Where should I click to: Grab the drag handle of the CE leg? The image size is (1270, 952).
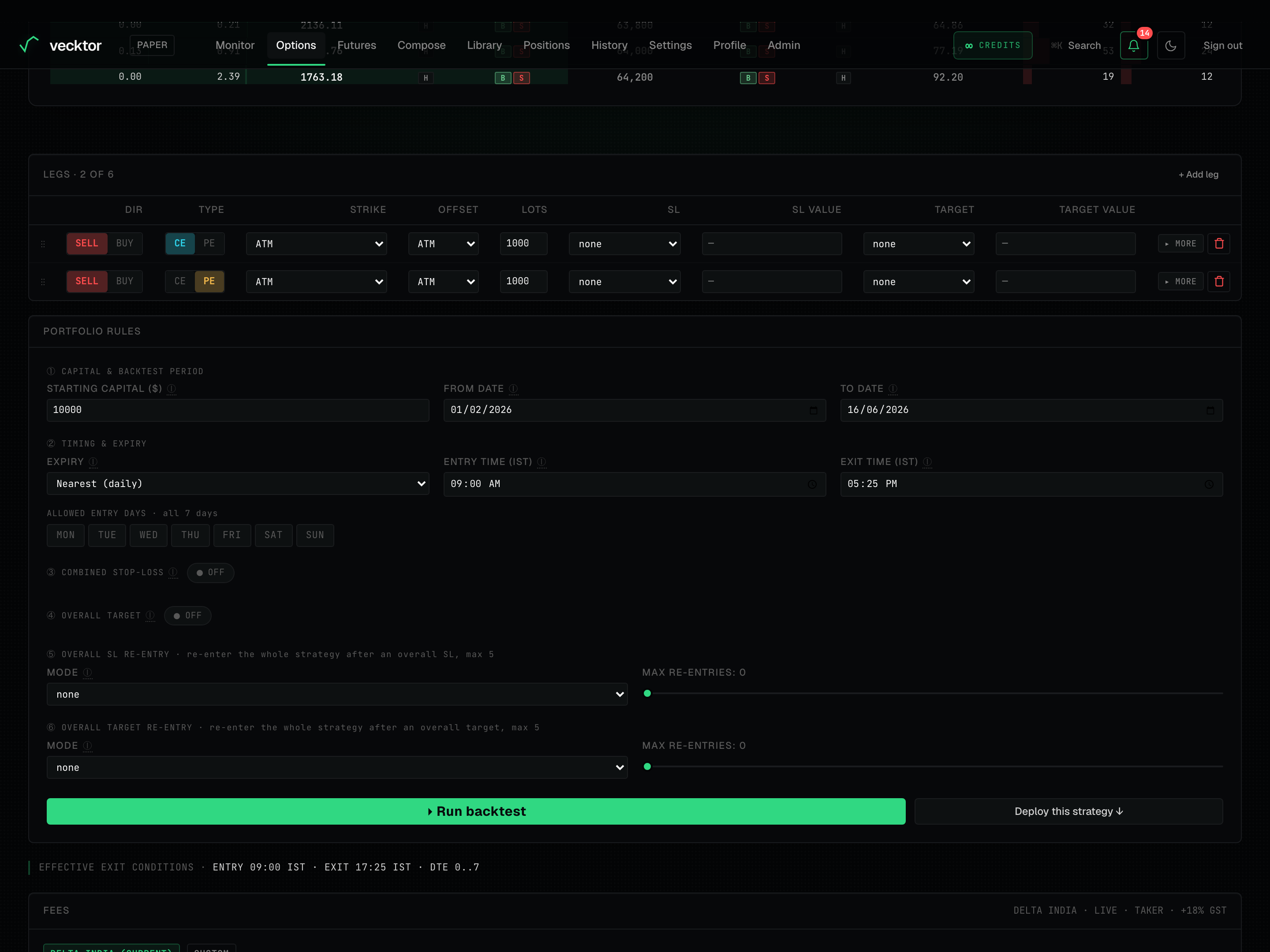pos(43,245)
